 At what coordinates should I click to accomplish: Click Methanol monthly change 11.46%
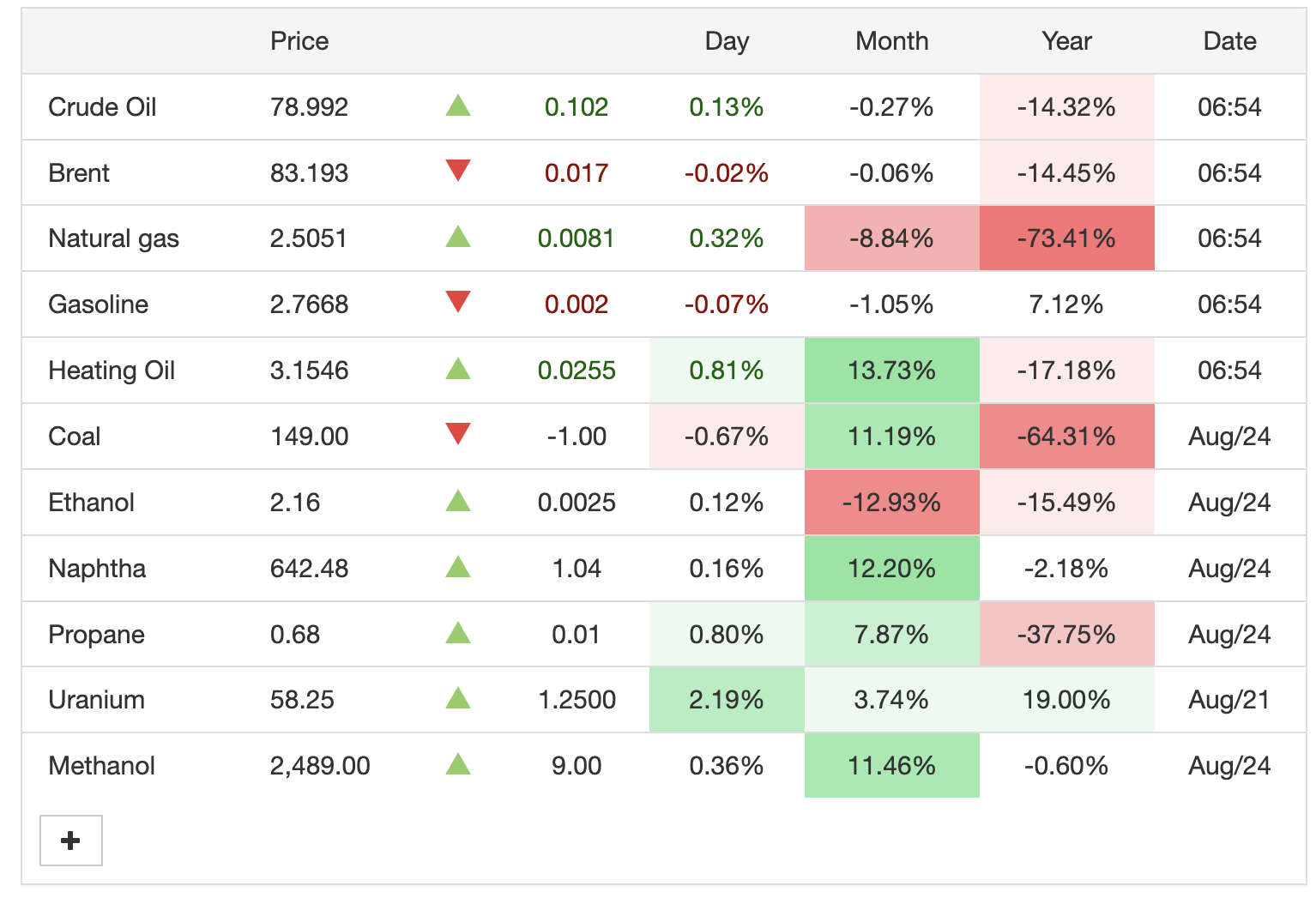click(891, 766)
